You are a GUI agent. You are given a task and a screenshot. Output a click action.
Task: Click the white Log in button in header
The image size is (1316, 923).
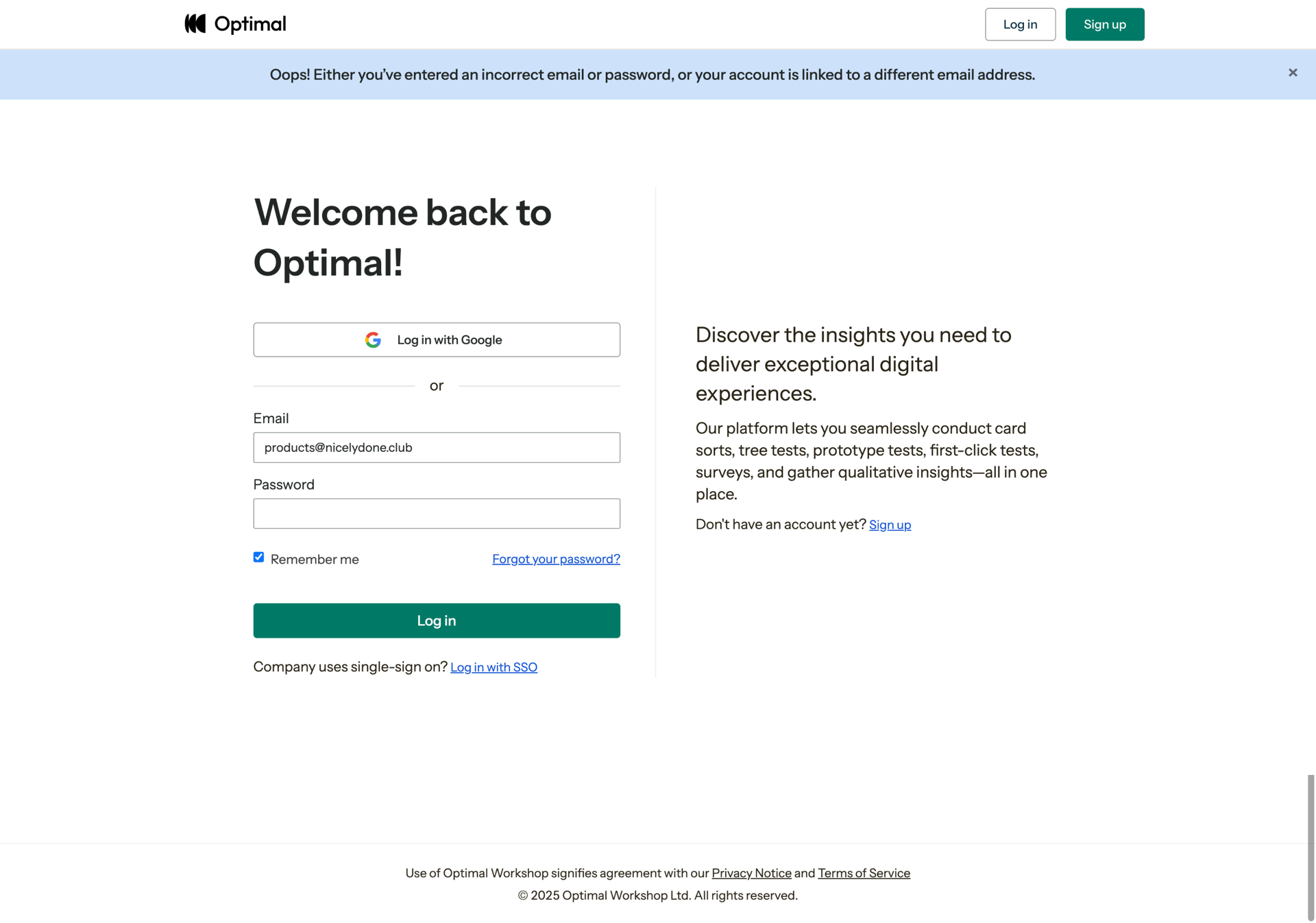pyautogui.click(x=1020, y=25)
